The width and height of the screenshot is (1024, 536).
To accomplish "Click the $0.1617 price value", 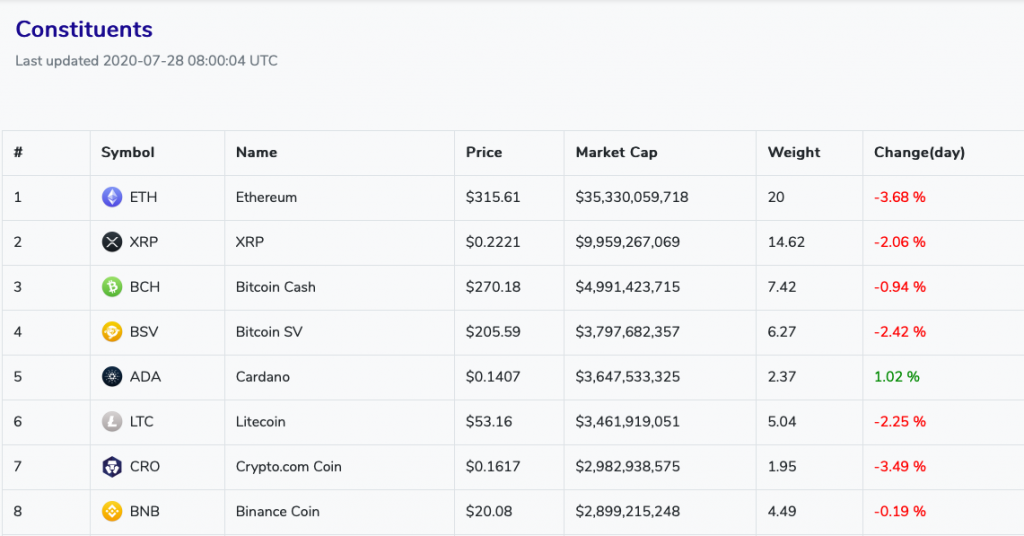I will [x=493, y=467].
